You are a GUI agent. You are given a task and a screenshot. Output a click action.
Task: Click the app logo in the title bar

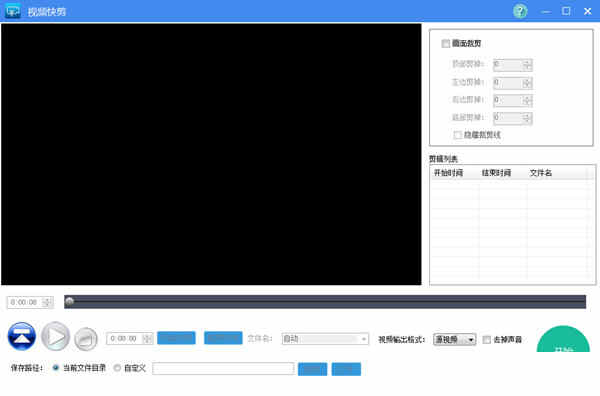tap(13, 11)
